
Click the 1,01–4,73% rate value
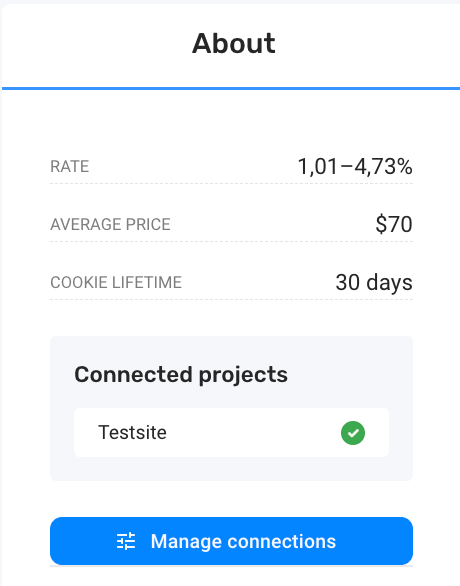click(355, 166)
